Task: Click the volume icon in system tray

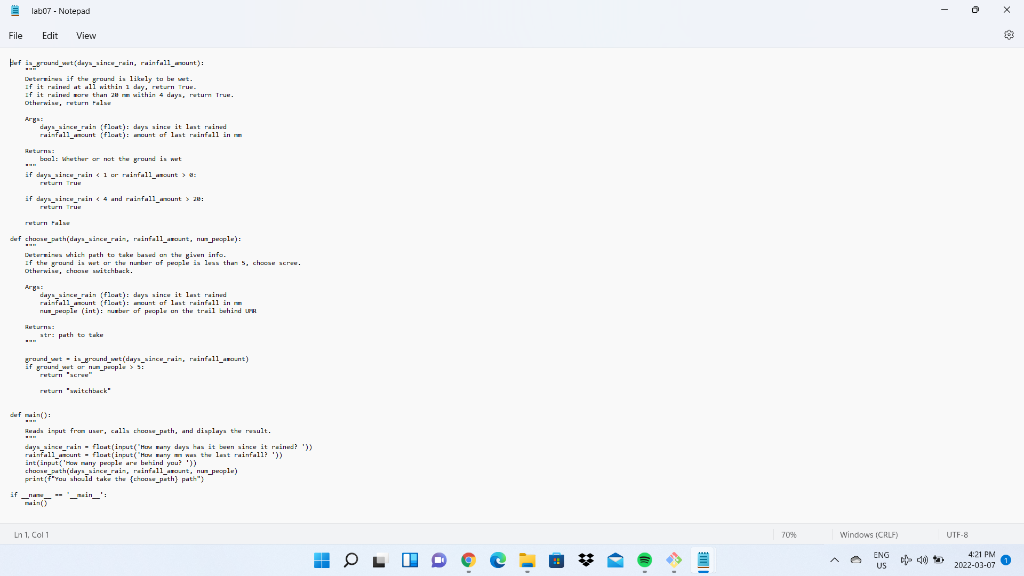Action: click(x=922, y=561)
